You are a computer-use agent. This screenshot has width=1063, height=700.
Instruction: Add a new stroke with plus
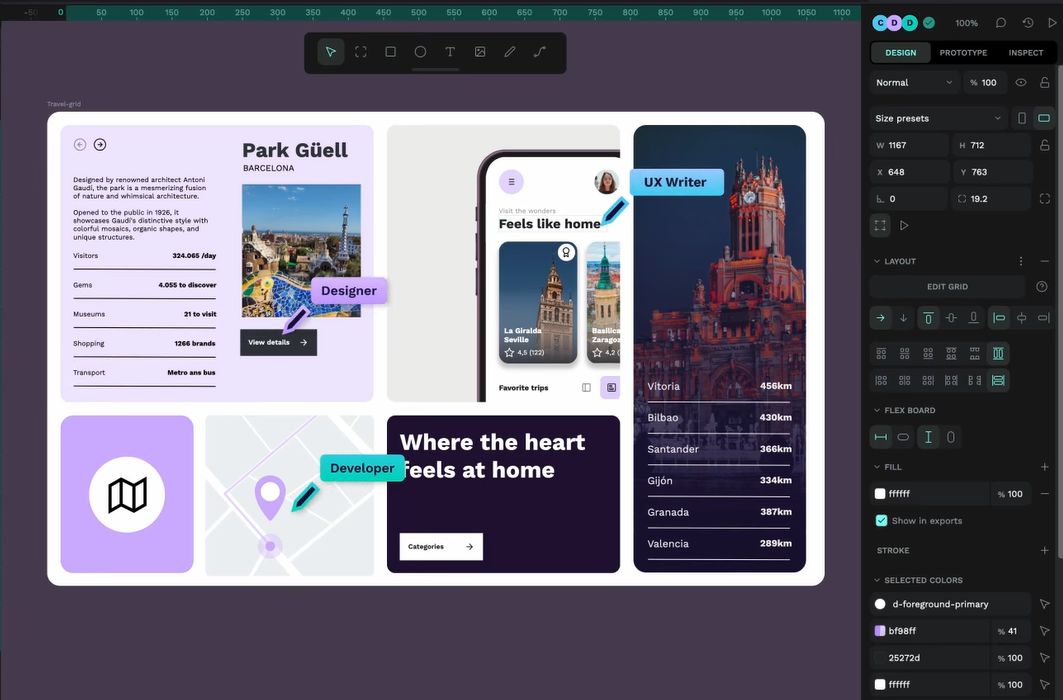point(1044,551)
